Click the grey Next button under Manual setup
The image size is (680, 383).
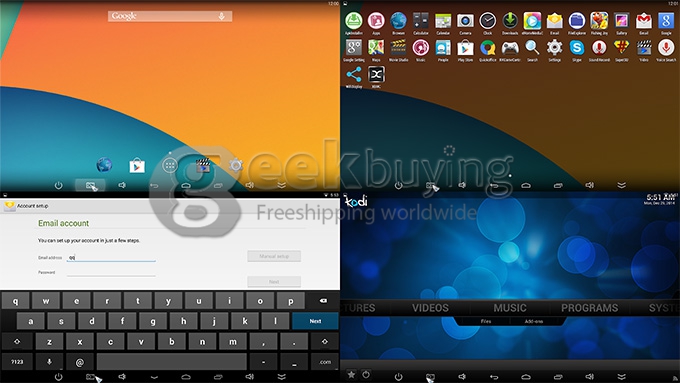274,282
